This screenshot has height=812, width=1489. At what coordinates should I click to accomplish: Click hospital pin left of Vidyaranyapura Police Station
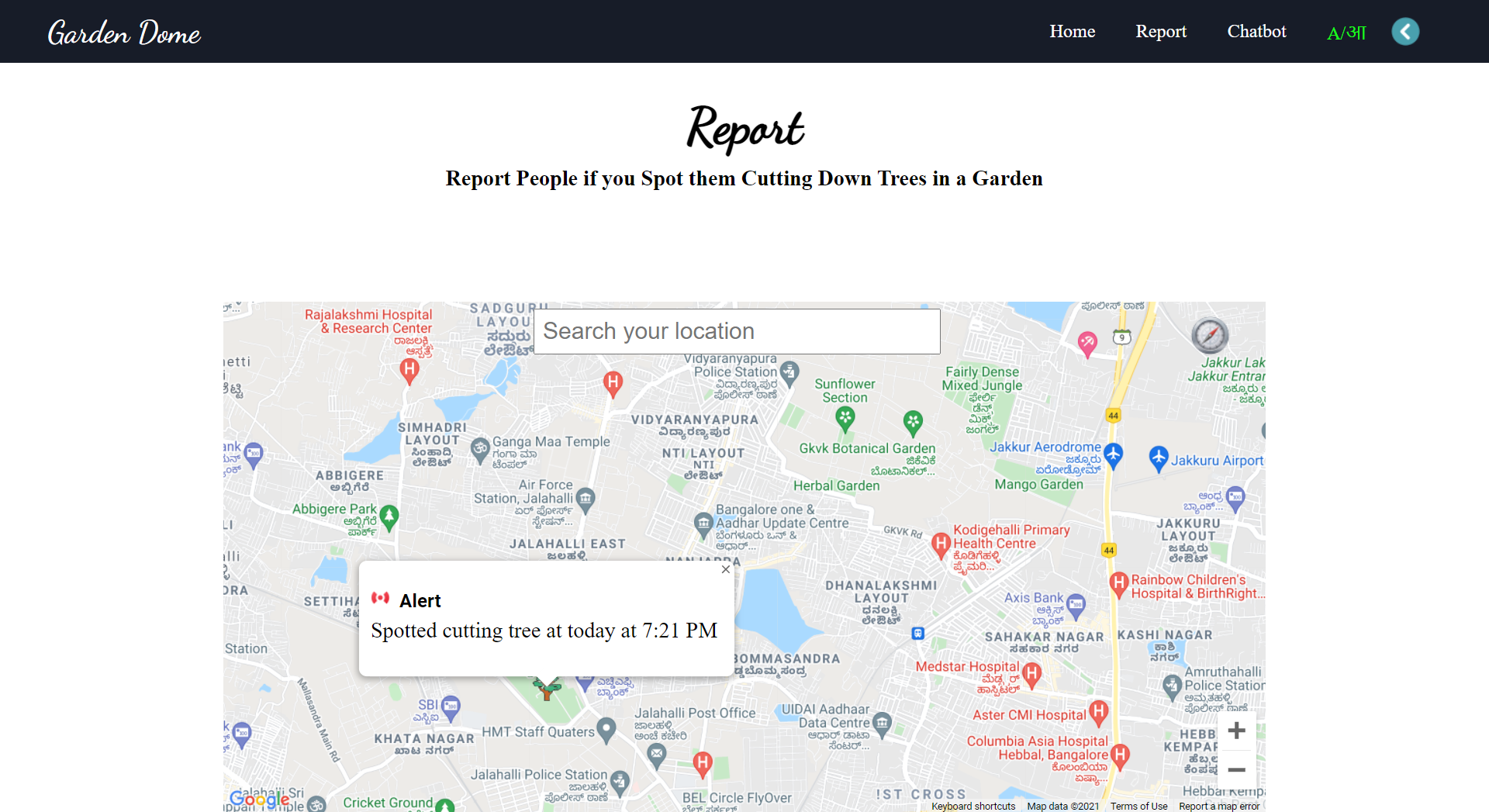click(x=613, y=384)
